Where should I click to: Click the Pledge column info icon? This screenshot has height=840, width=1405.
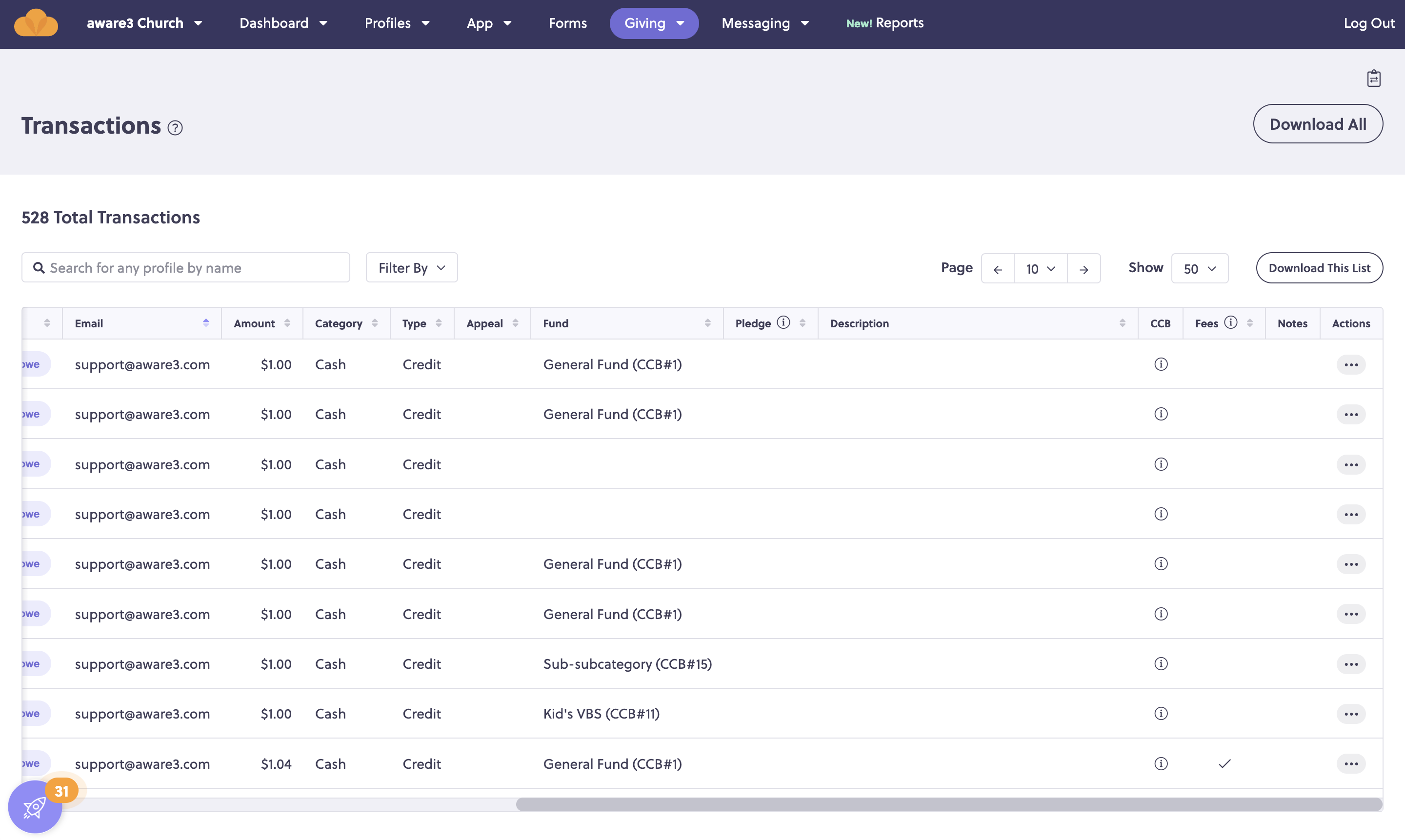point(783,322)
